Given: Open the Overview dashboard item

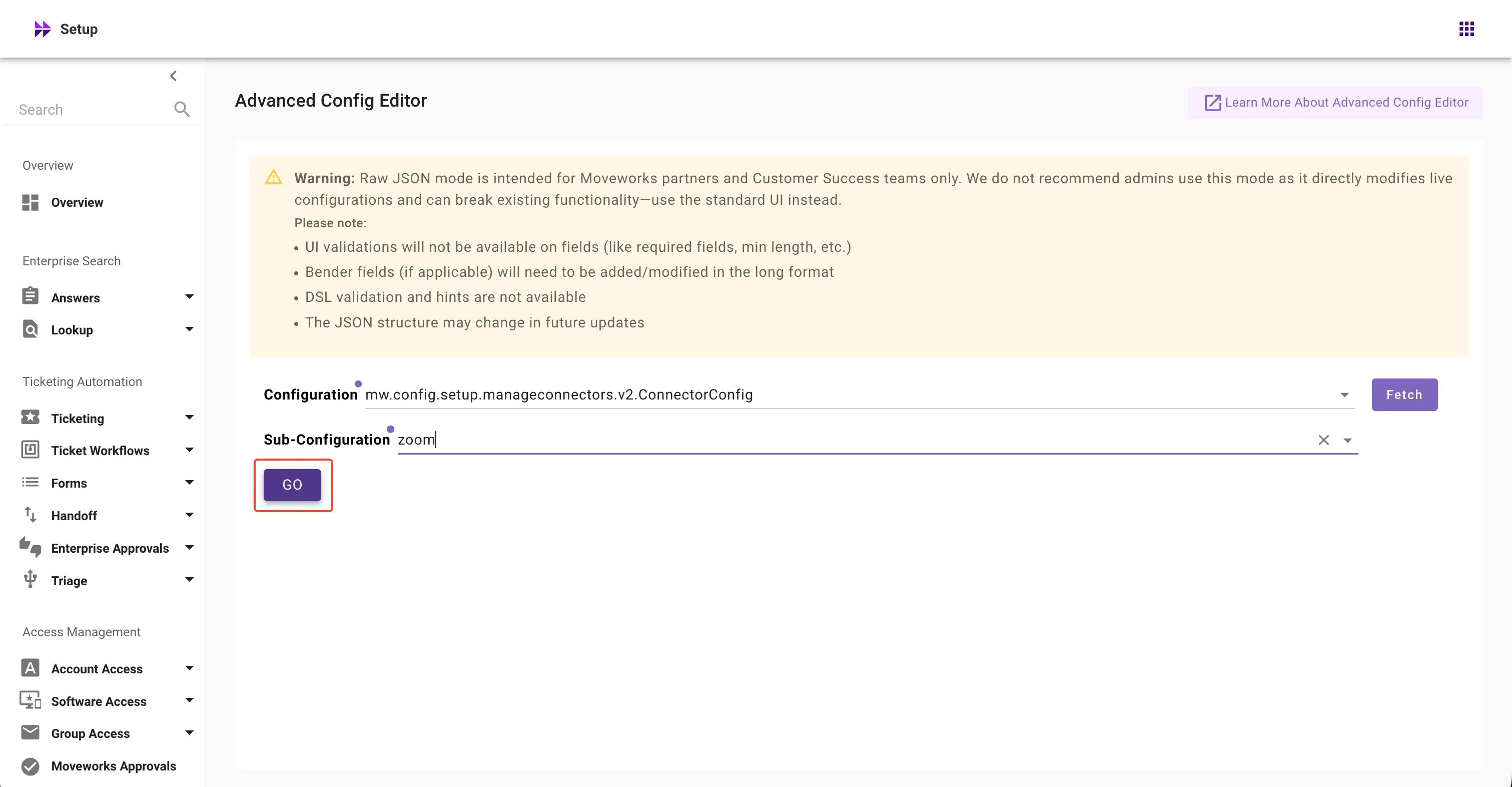Looking at the screenshot, I should pos(77,203).
